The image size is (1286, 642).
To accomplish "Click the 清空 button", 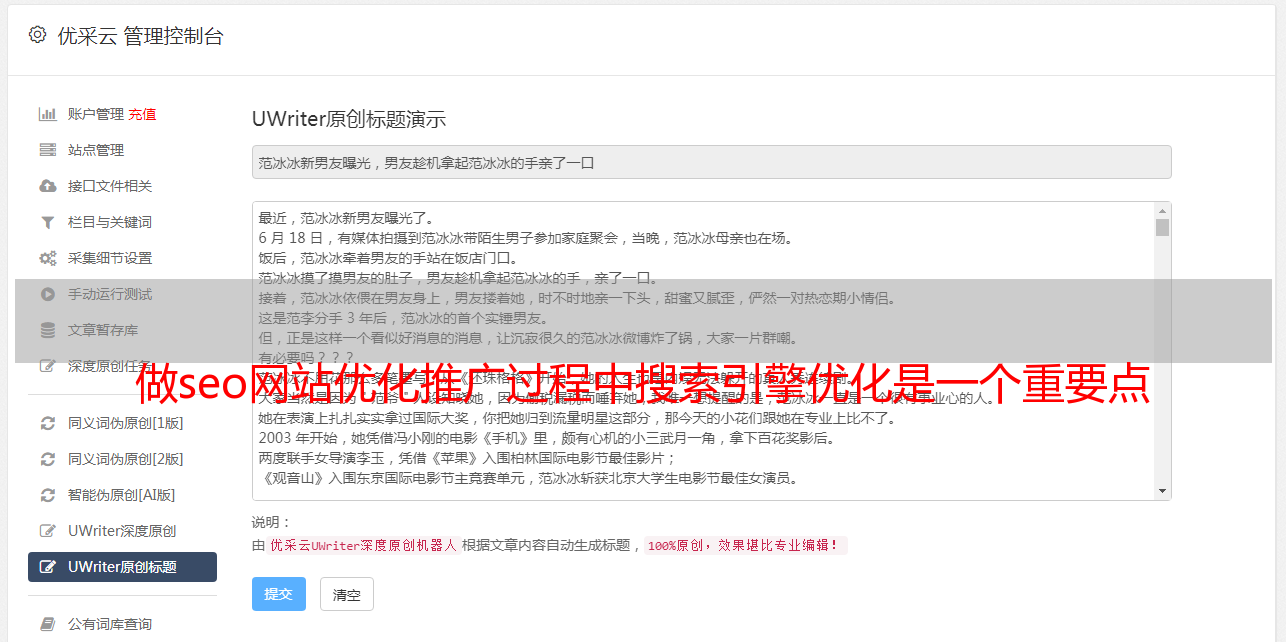I will point(347,594).
